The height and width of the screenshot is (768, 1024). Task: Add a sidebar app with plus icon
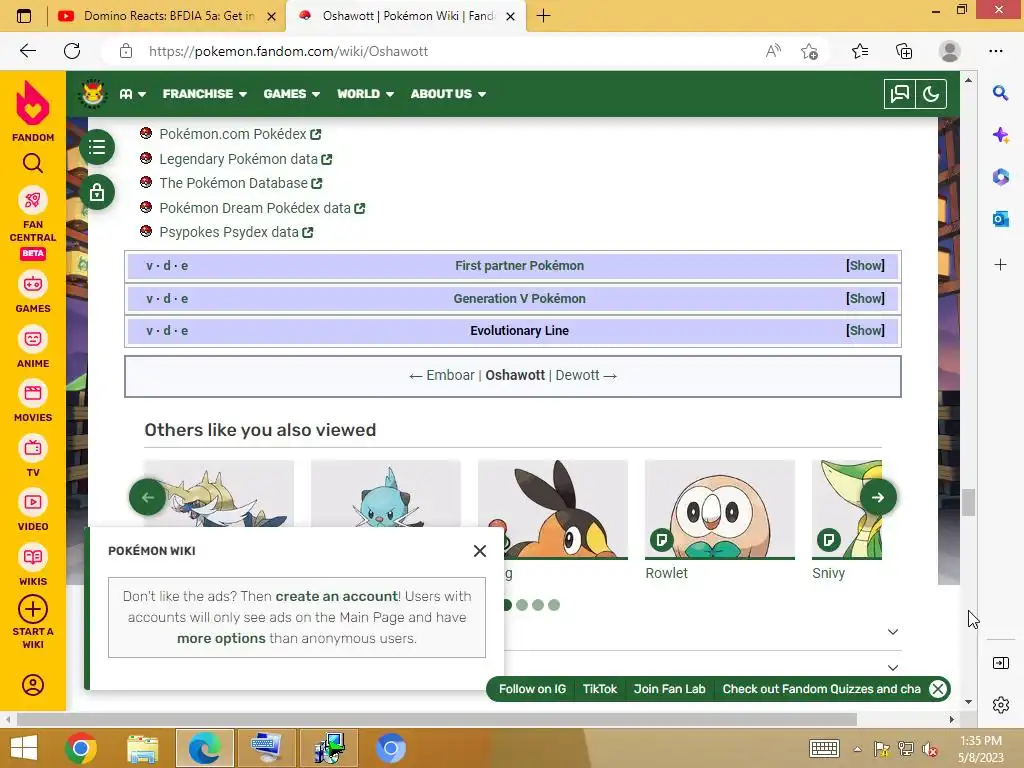pos(1000,264)
